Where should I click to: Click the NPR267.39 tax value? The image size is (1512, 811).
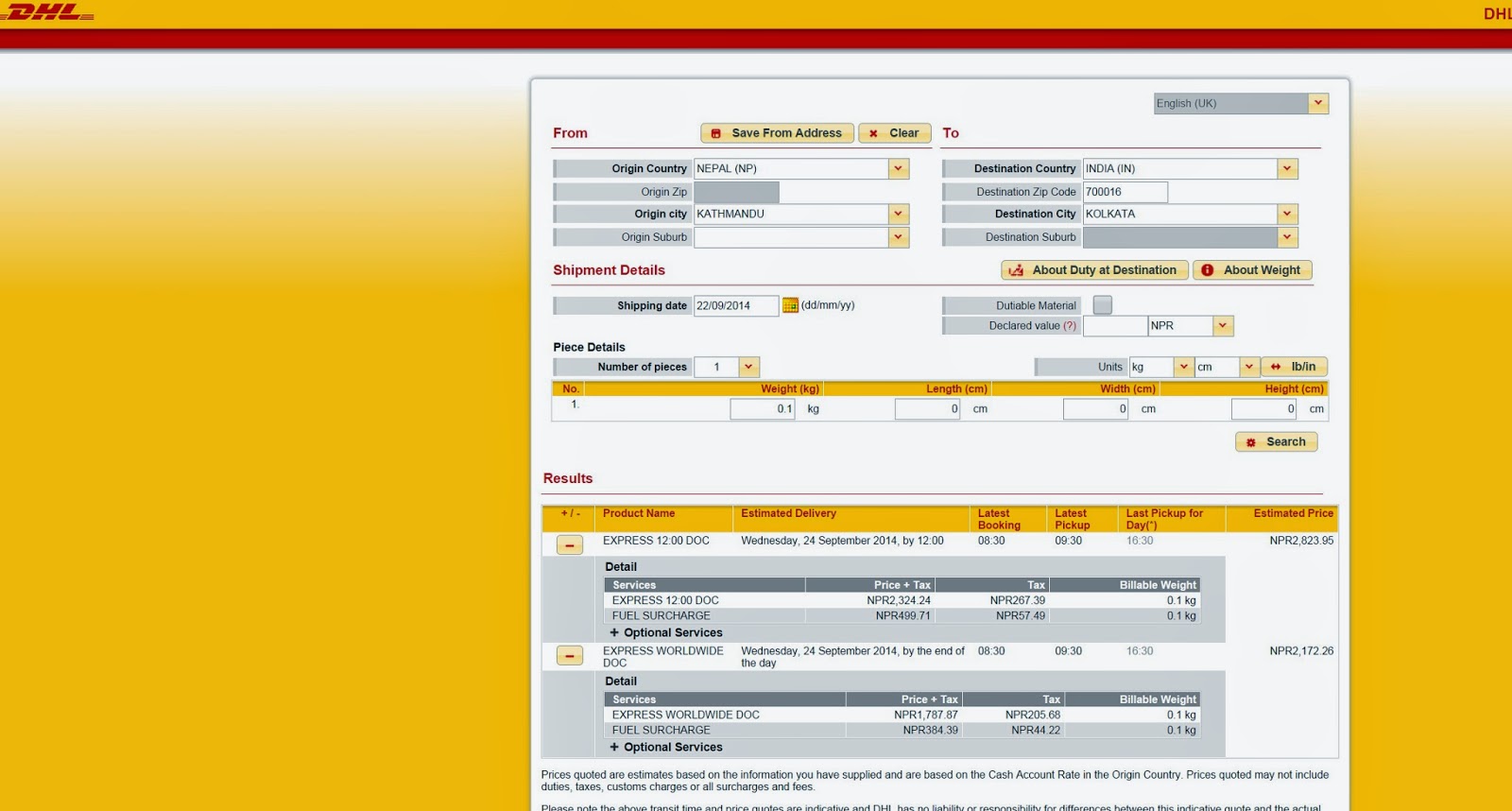1018,600
